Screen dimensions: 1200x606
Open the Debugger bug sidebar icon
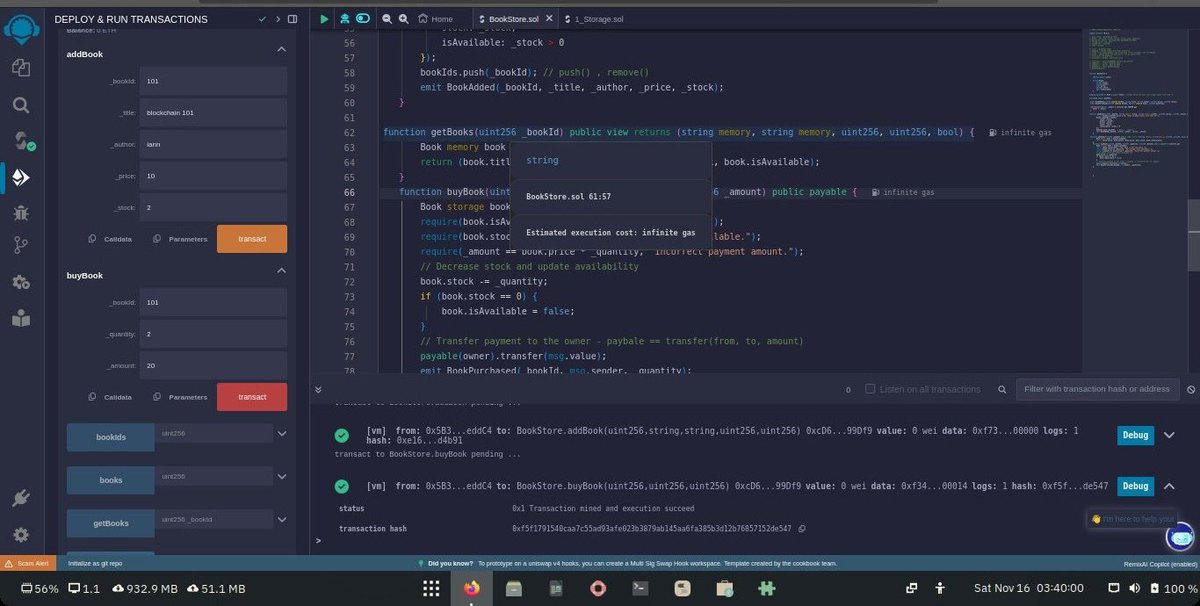point(21,212)
